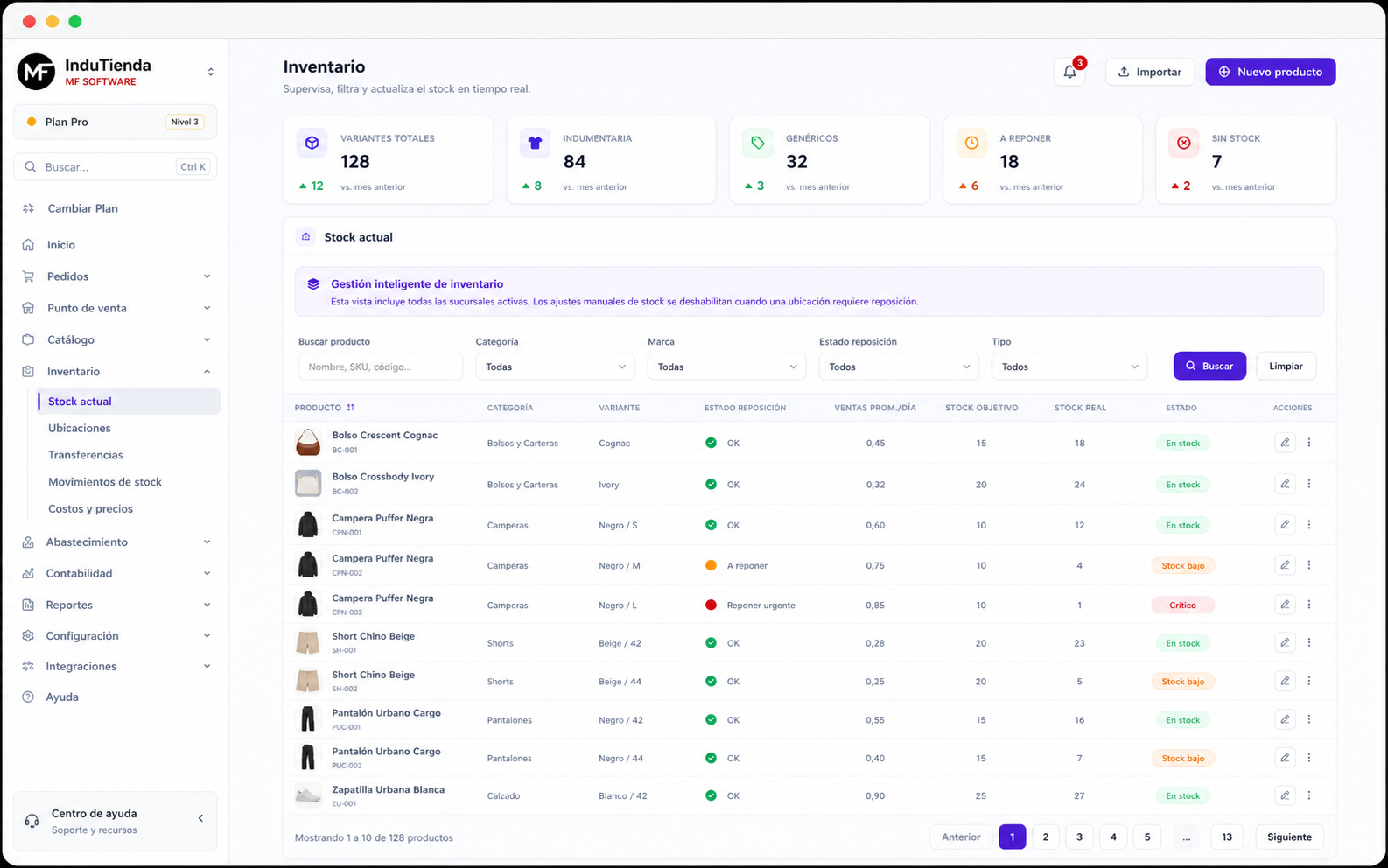Click the Sin Stock cross icon

coord(1183,143)
